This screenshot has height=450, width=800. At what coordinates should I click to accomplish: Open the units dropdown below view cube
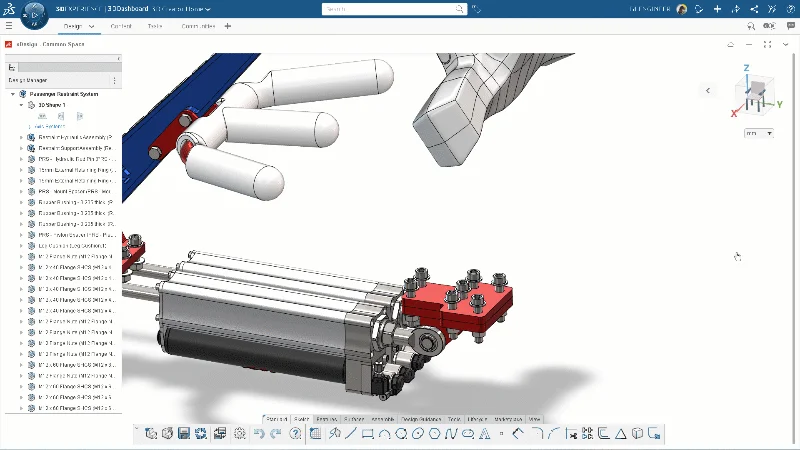click(x=758, y=133)
